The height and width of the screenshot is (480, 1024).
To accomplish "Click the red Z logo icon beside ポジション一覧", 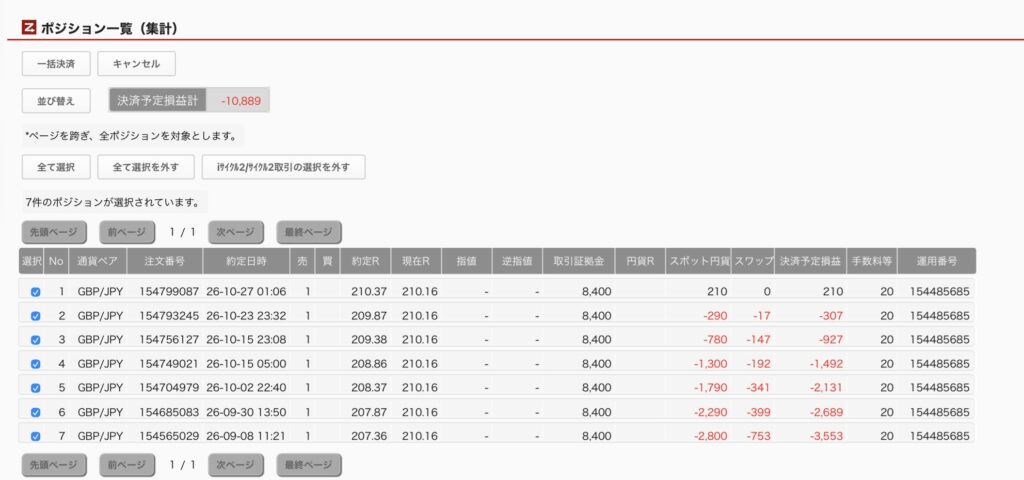I will click(x=29, y=28).
